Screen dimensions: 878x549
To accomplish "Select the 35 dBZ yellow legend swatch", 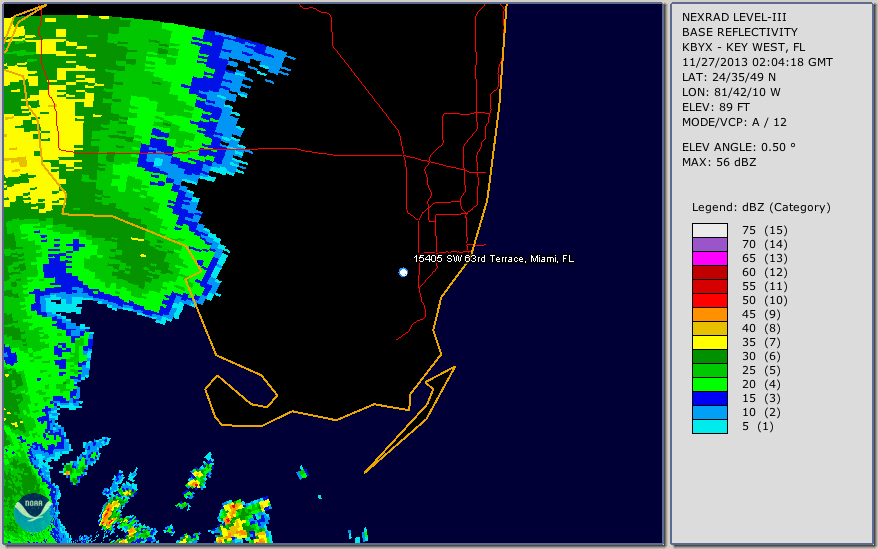I will coord(709,342).
